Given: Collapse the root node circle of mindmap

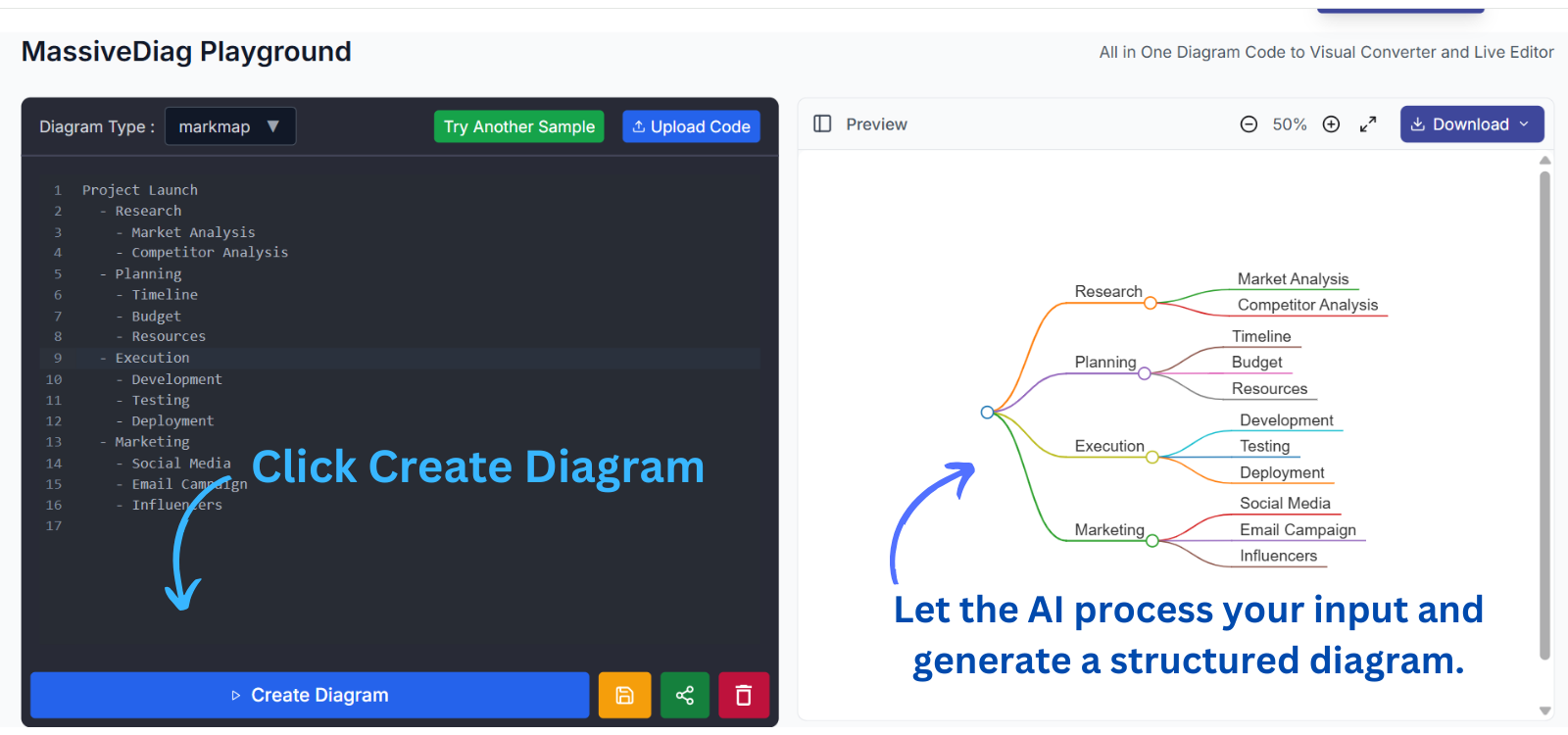Looking at the screenshot, I should click(987, 413).
